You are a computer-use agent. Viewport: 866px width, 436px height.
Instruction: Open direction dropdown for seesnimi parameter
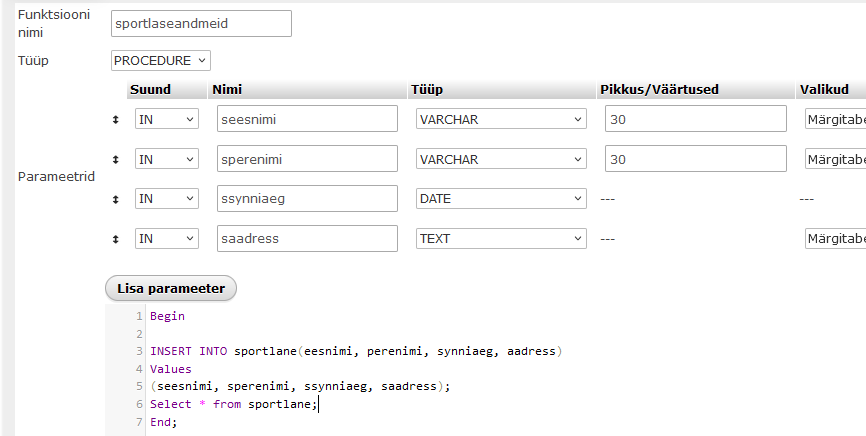(167, 120)
